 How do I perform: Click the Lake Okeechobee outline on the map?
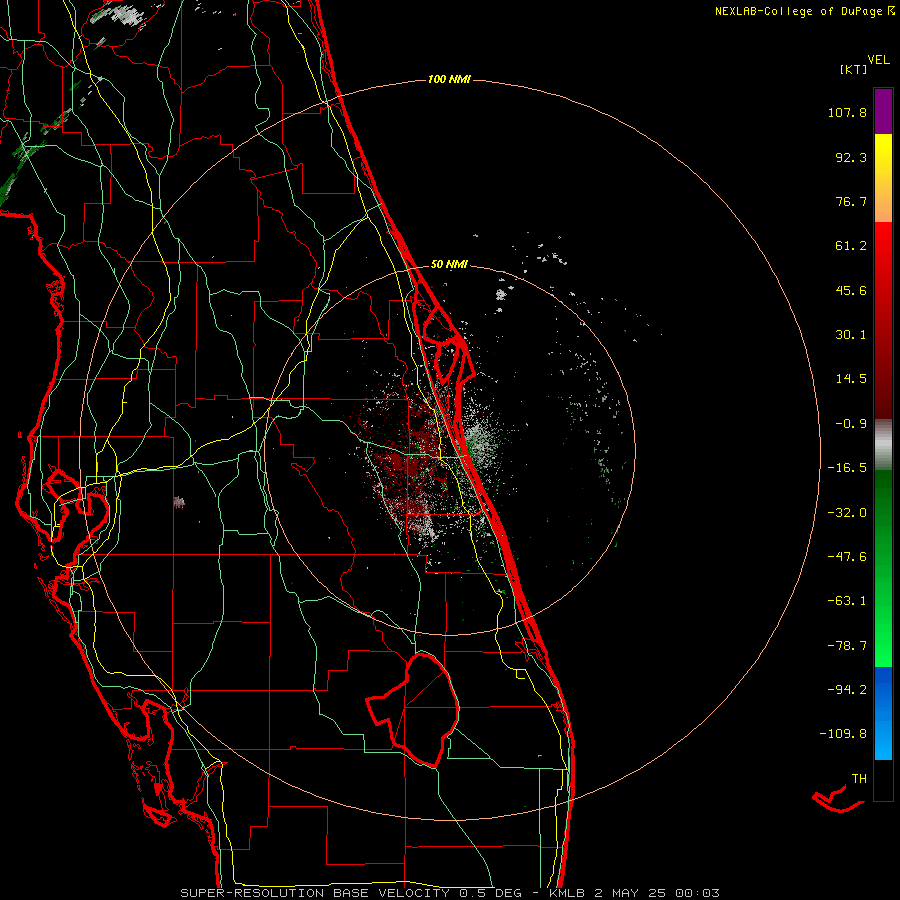pyautogui.click(x=413, y=710)
